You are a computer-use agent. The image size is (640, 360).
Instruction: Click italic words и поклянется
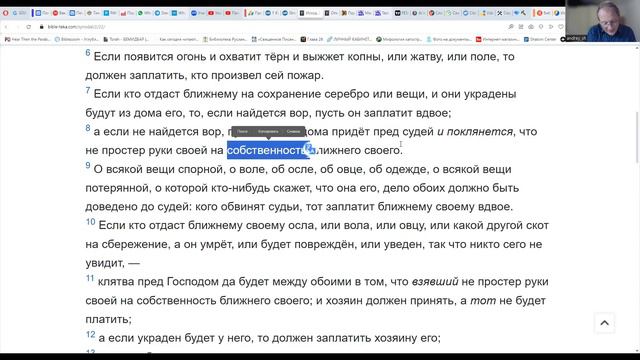tap(475, 132)
